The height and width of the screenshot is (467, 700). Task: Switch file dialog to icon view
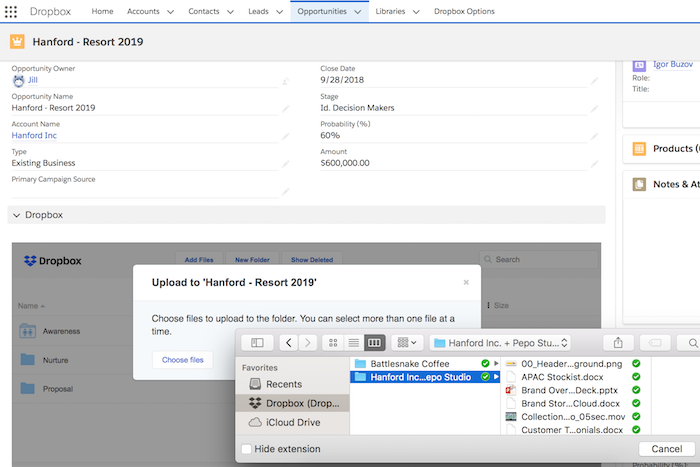[334, 342]
